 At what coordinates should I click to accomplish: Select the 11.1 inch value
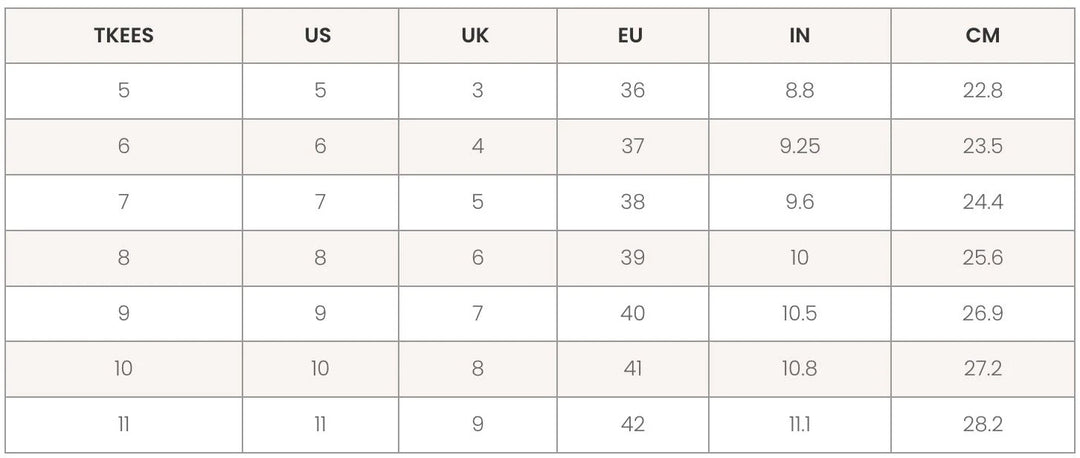pyautogui.click(x=799, y=425)
